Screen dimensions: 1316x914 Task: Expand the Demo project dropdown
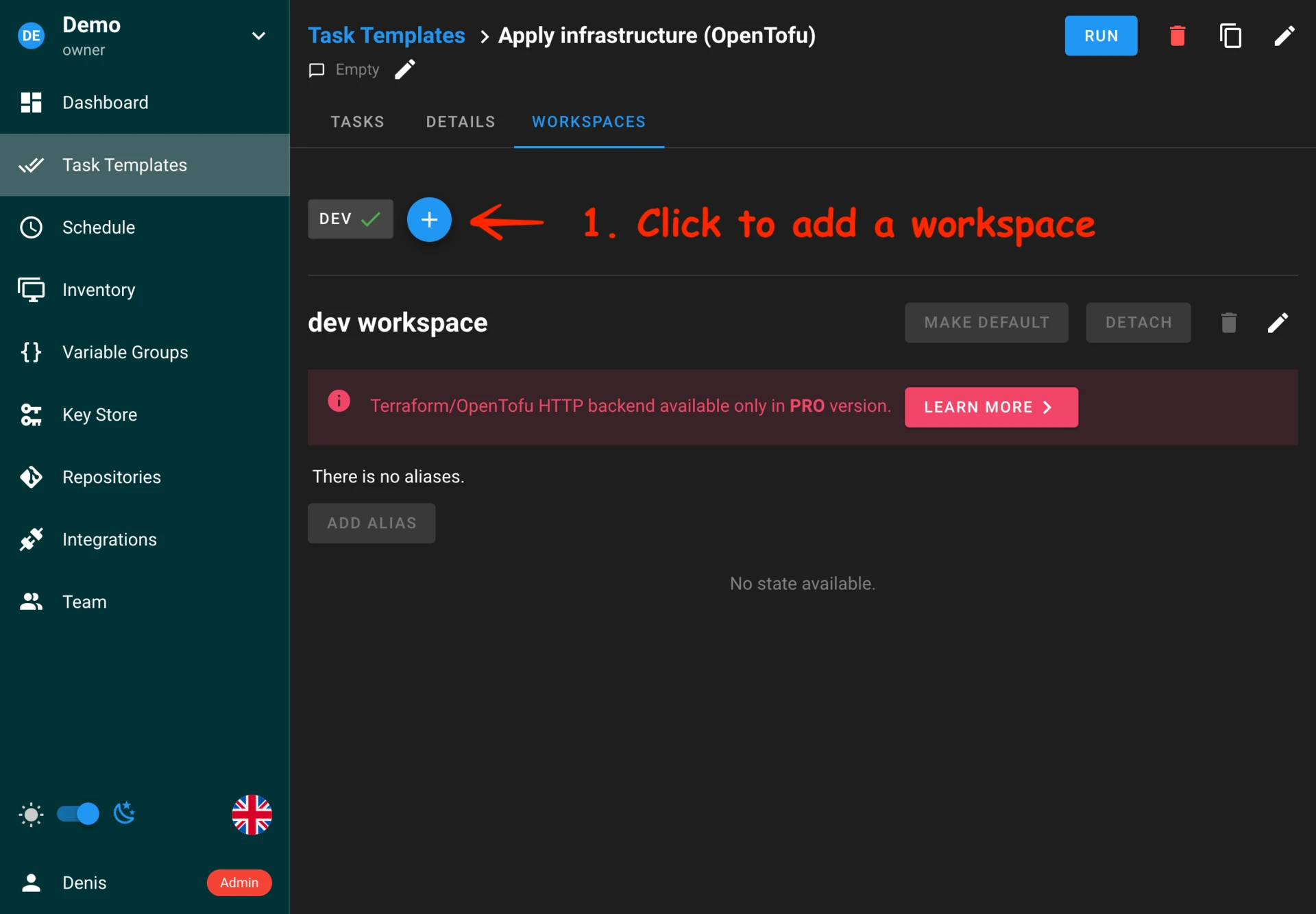point(258,36)
